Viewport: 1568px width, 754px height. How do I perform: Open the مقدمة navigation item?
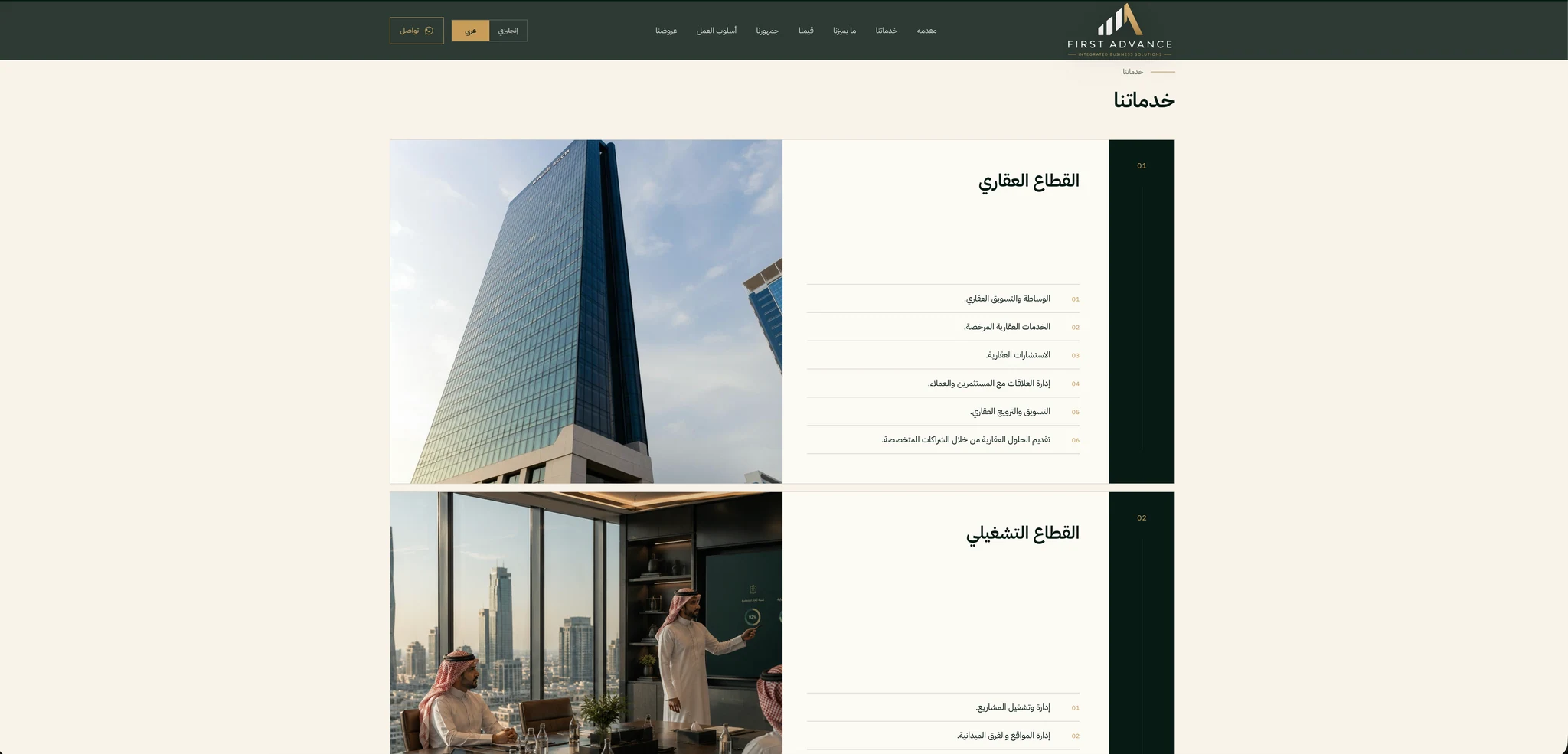(926, 31)
